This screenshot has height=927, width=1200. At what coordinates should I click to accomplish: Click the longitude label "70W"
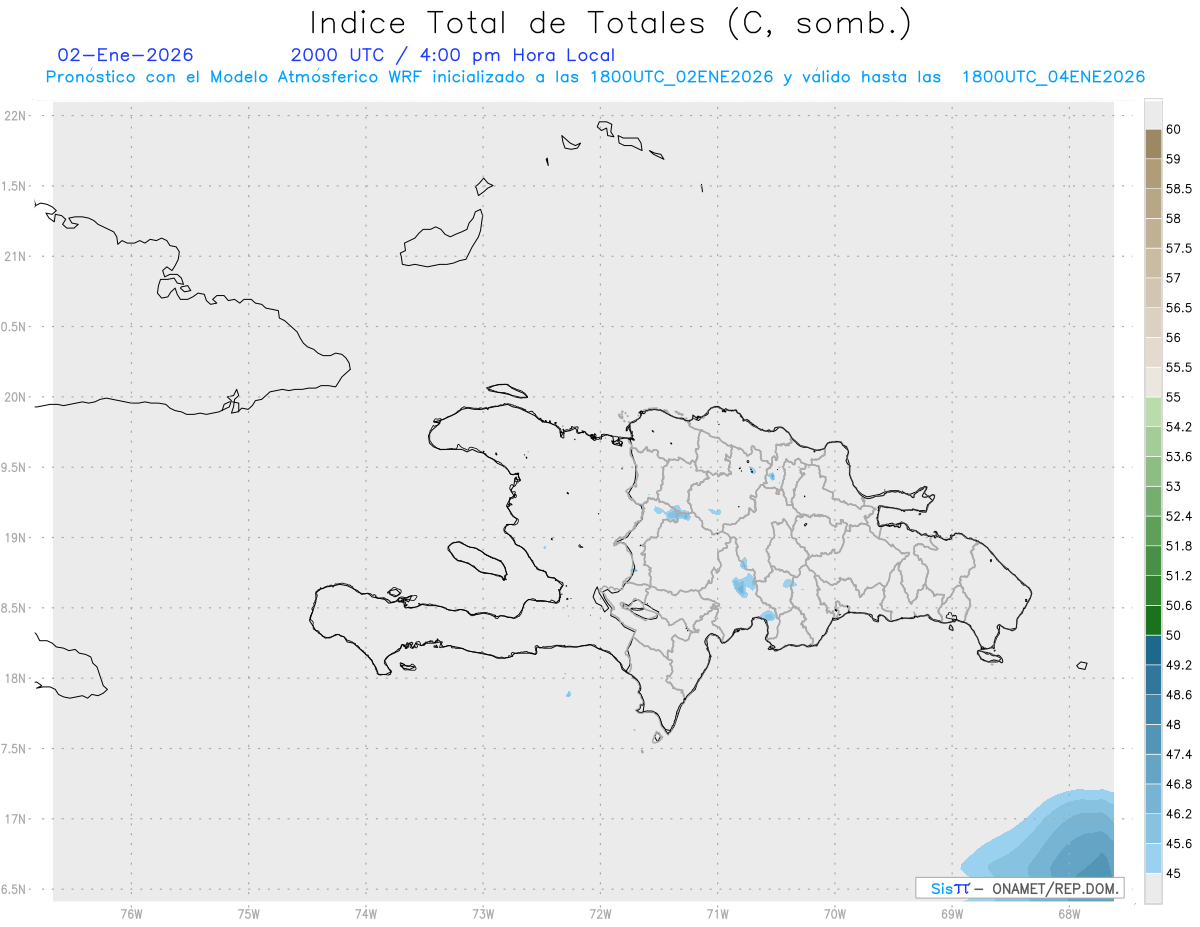(835, 913)
